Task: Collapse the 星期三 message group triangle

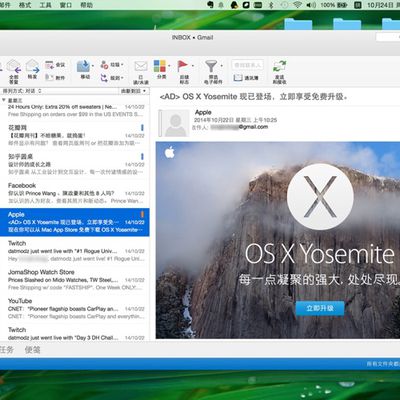Action: coord(4,100)
